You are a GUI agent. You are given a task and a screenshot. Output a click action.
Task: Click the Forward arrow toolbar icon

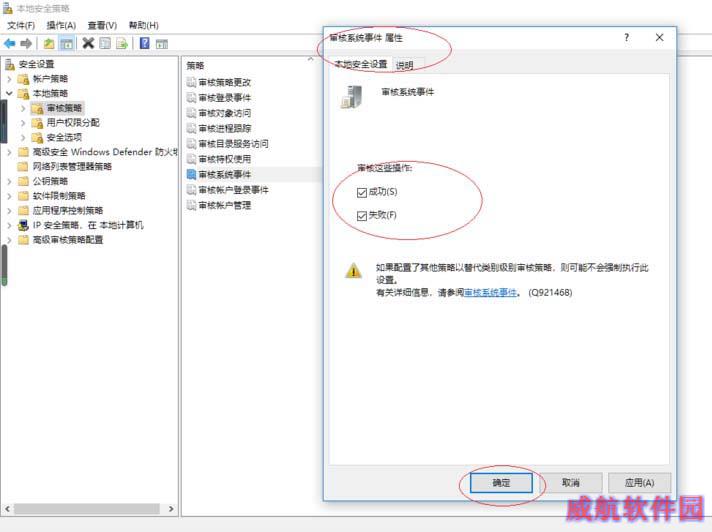point(26,44)
